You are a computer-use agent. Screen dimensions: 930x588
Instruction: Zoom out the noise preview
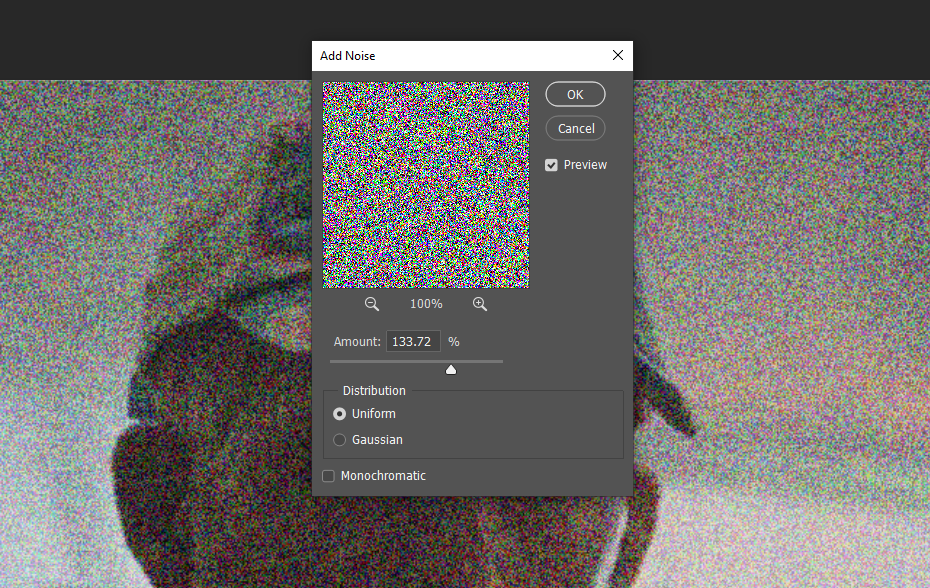tap(371, 304)
